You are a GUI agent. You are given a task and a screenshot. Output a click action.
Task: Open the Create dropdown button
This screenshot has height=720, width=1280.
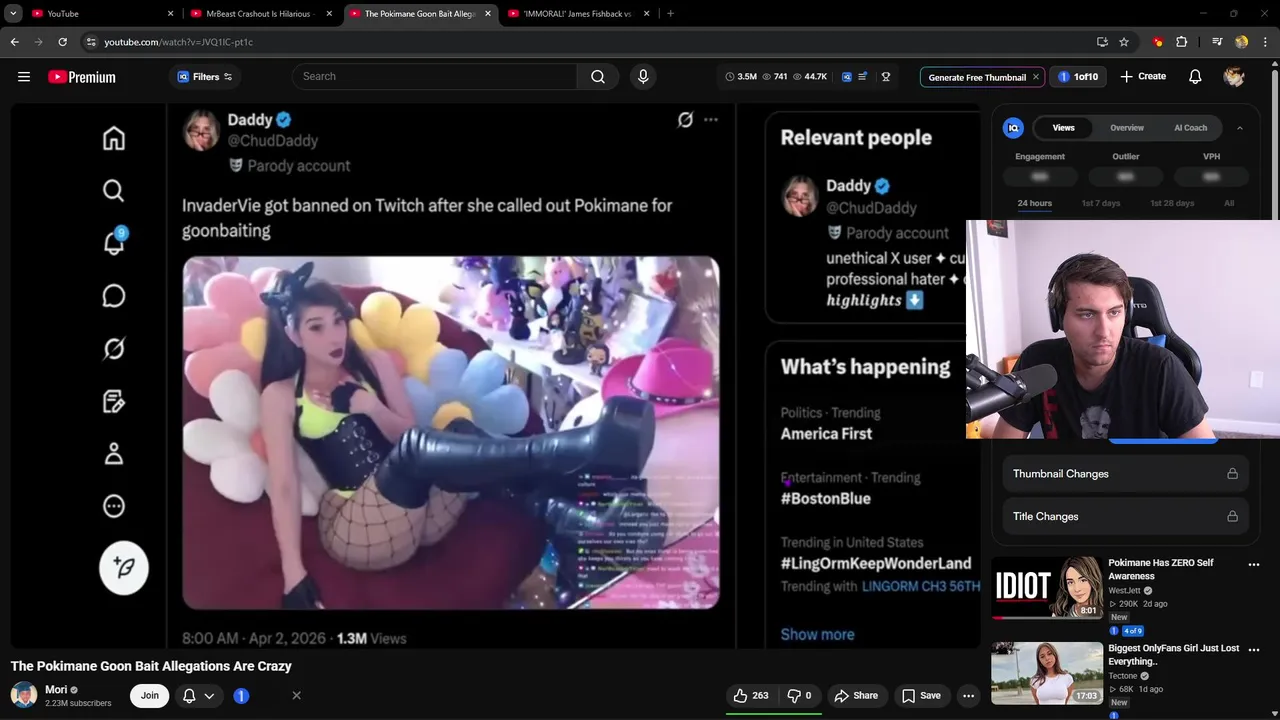1143,77
